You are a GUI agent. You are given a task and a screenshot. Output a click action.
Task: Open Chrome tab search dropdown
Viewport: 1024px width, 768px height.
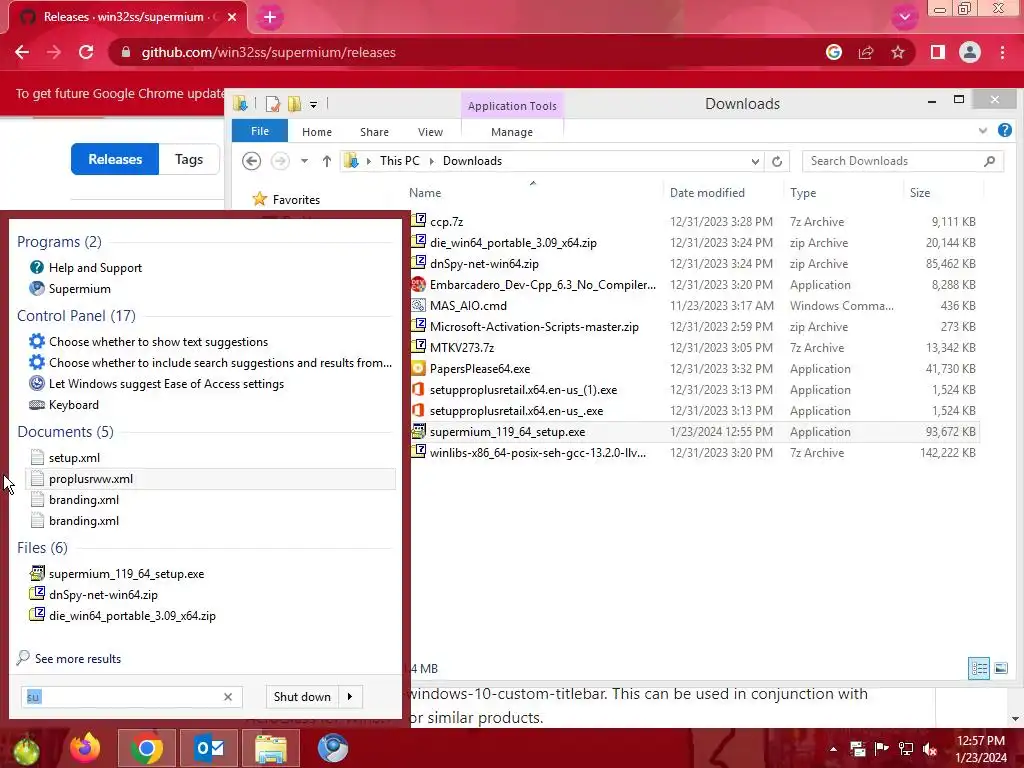tap(904, 17)
